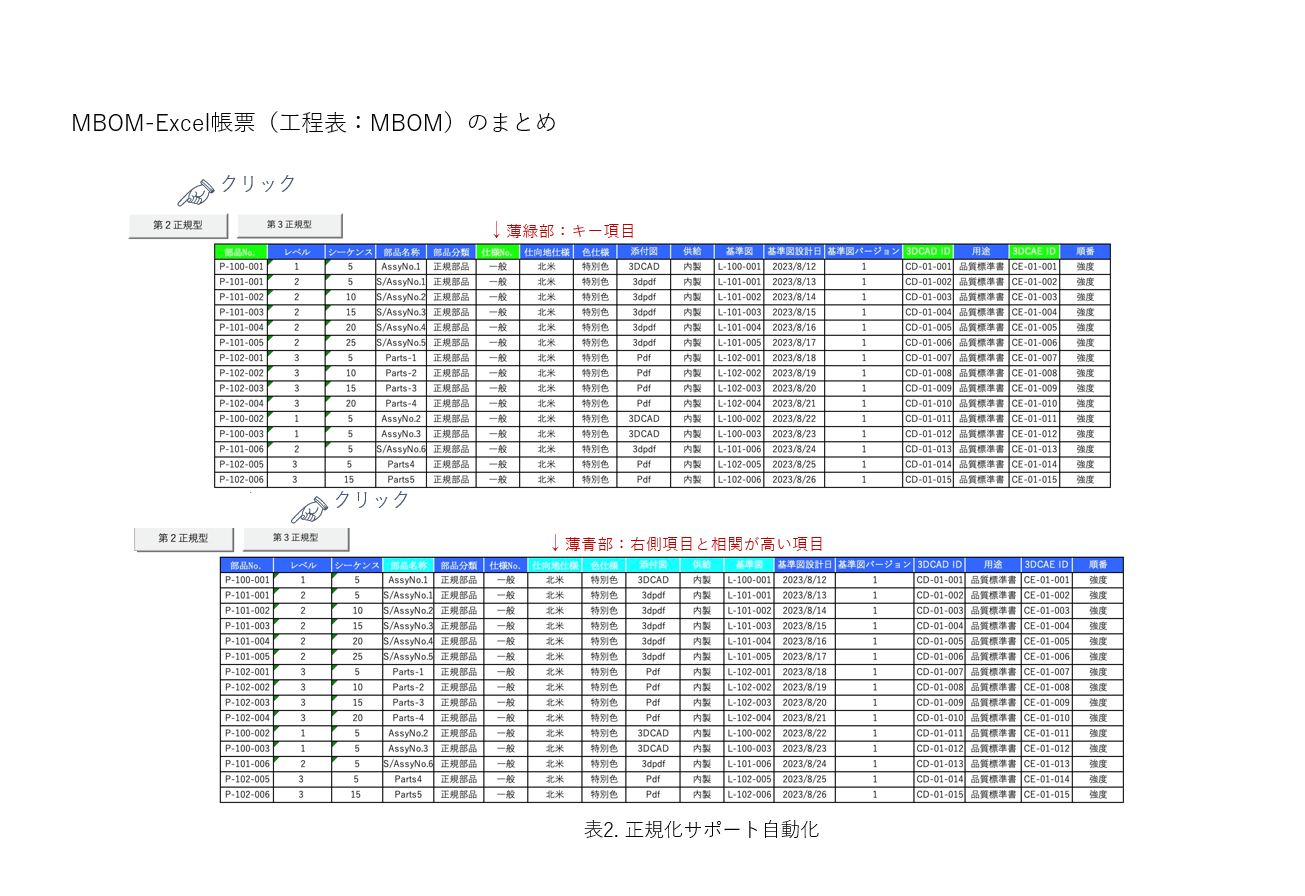
Task: Click the 順番 header in the lower table
Action: (1098, 565)
